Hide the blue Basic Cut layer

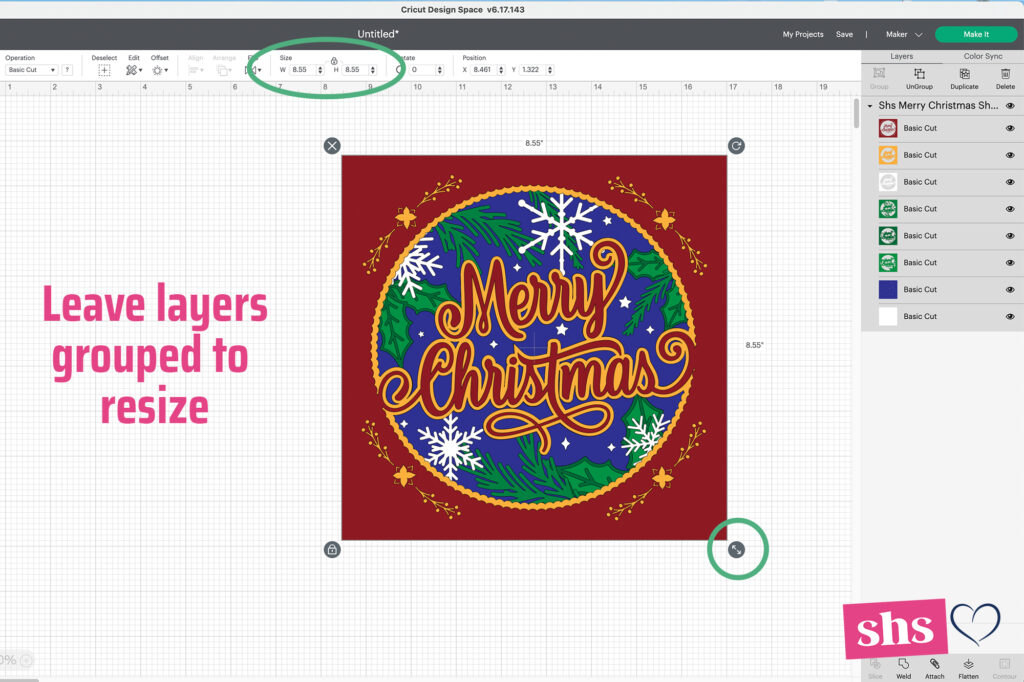point(1010,289)
